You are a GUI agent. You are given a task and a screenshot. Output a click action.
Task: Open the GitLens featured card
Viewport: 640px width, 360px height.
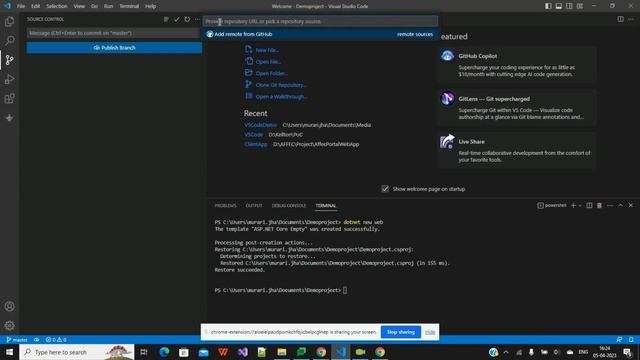516,108
